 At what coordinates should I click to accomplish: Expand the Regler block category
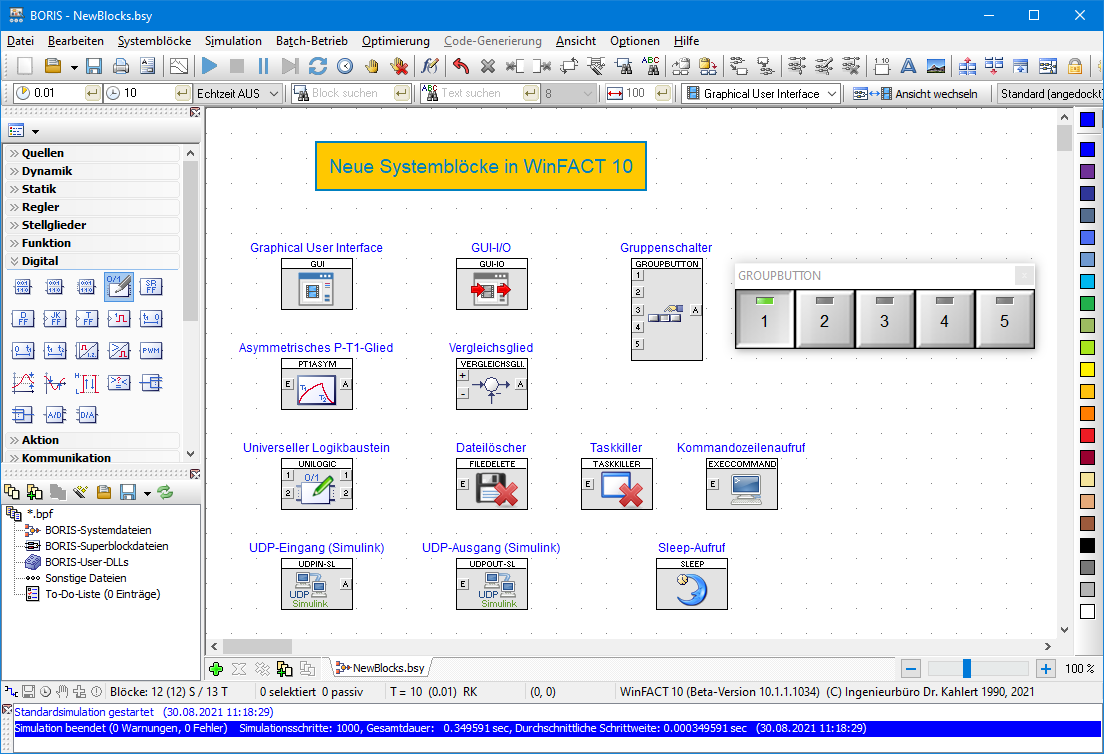[x=92, y=207]
